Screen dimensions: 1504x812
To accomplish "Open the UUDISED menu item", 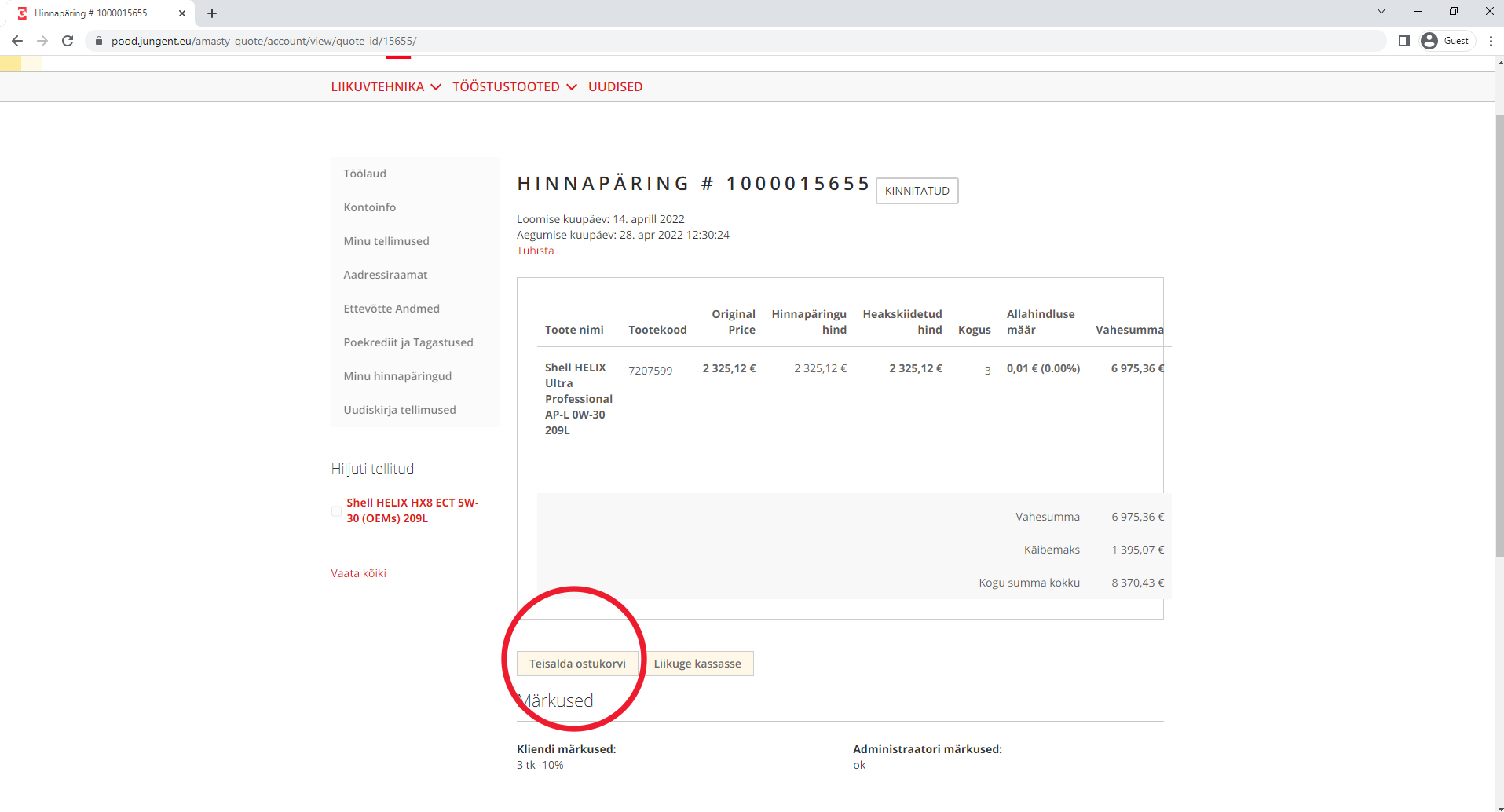I will pos(615,86).
